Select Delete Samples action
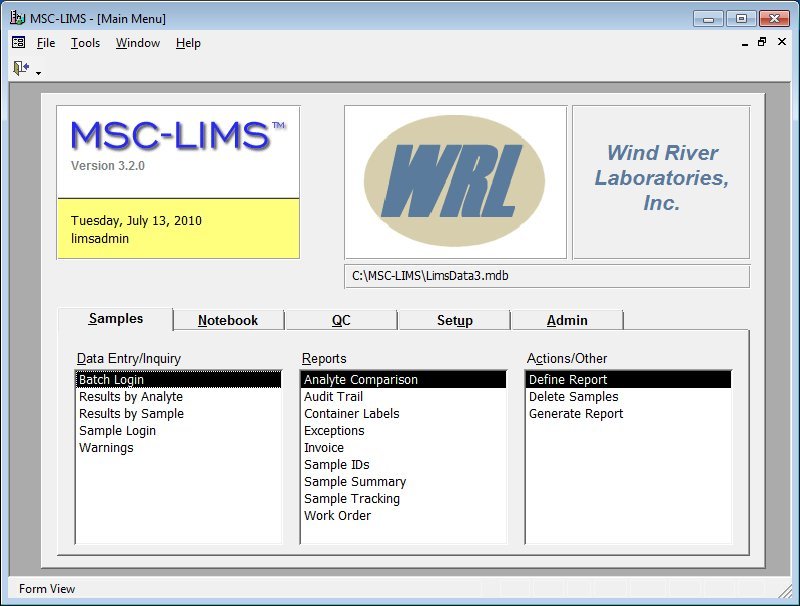 tap(629, 397)
